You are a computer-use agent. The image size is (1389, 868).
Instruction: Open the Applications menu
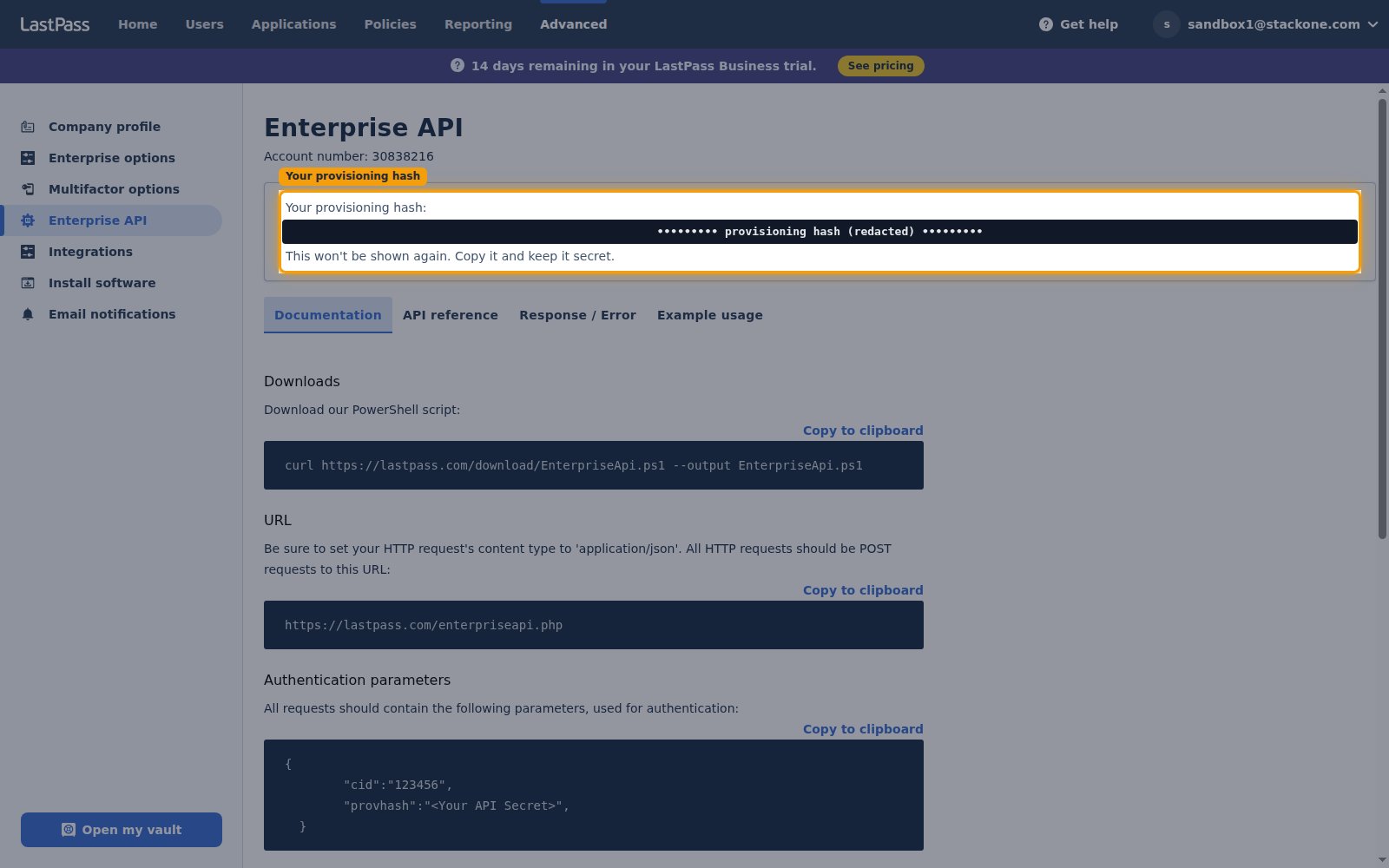coord(294,24)
